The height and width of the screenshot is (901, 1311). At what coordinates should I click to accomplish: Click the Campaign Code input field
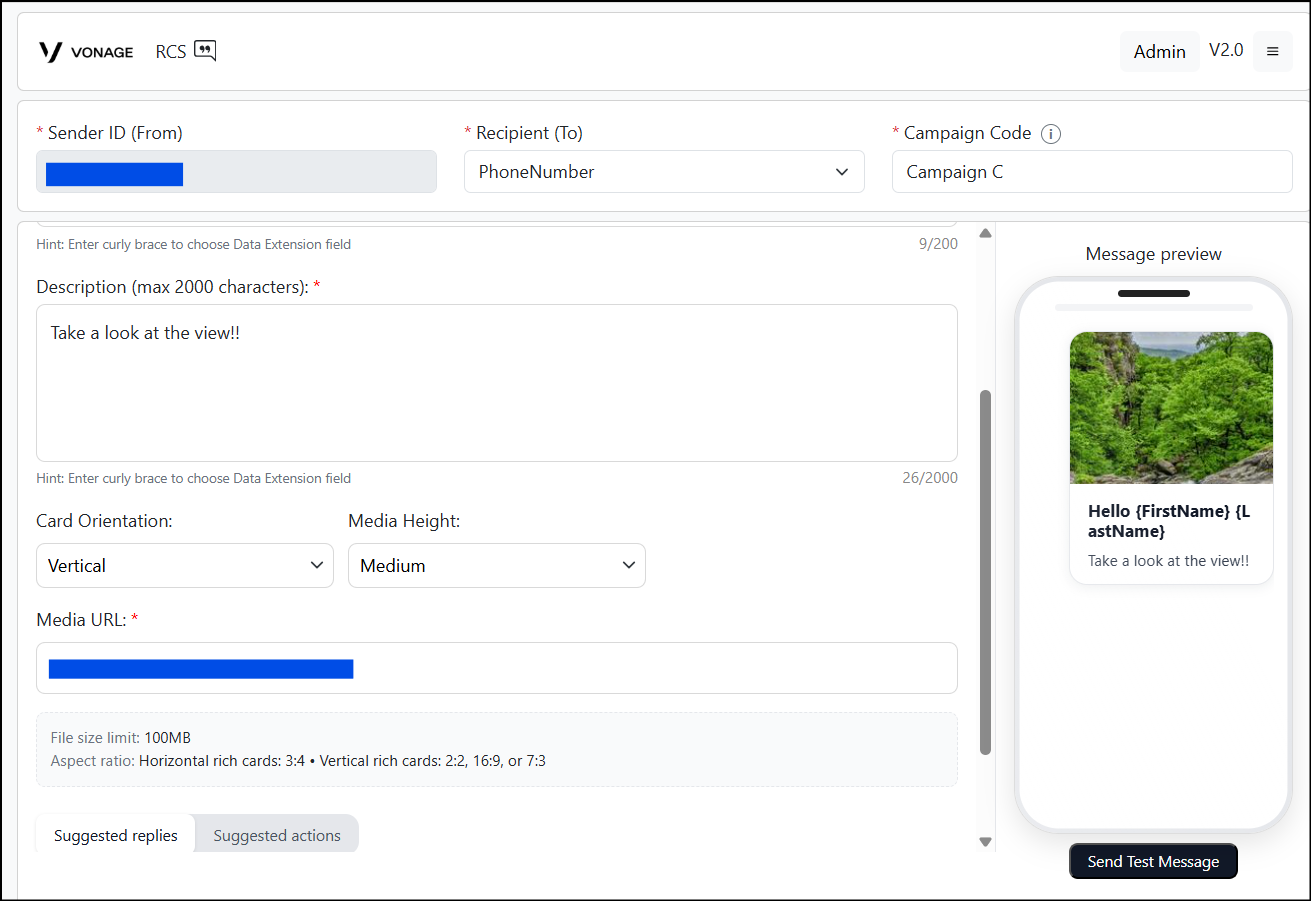1092,172
